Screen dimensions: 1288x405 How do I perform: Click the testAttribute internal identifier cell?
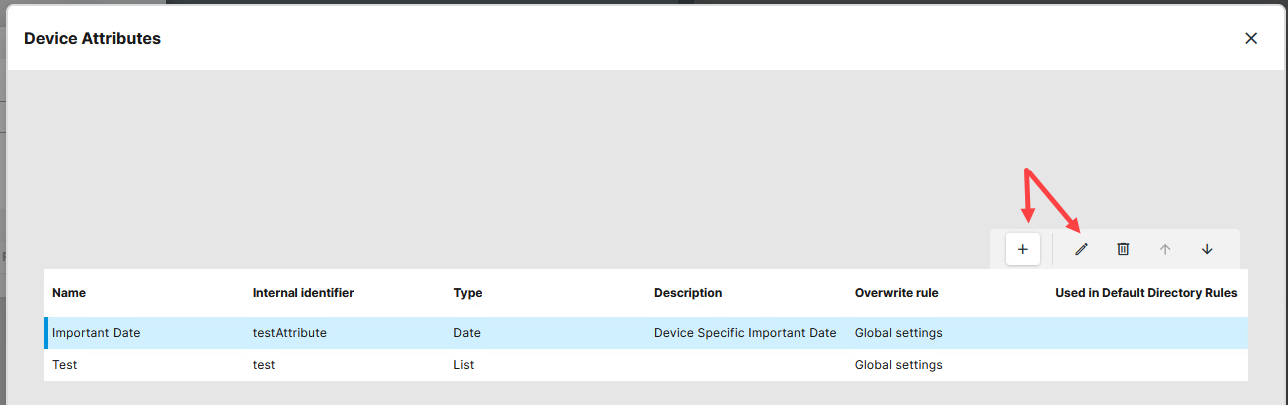[290, 333]
